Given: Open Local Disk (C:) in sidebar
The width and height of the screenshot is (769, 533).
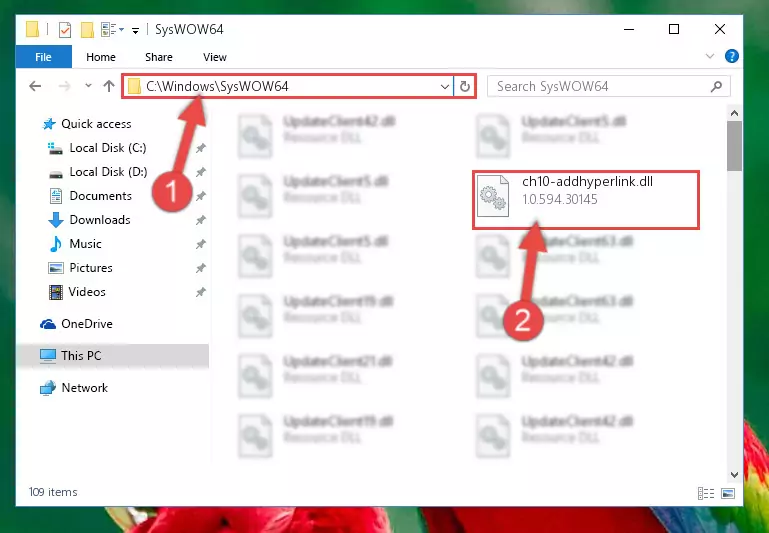Looking at the screenshot, I should [97, 148].
